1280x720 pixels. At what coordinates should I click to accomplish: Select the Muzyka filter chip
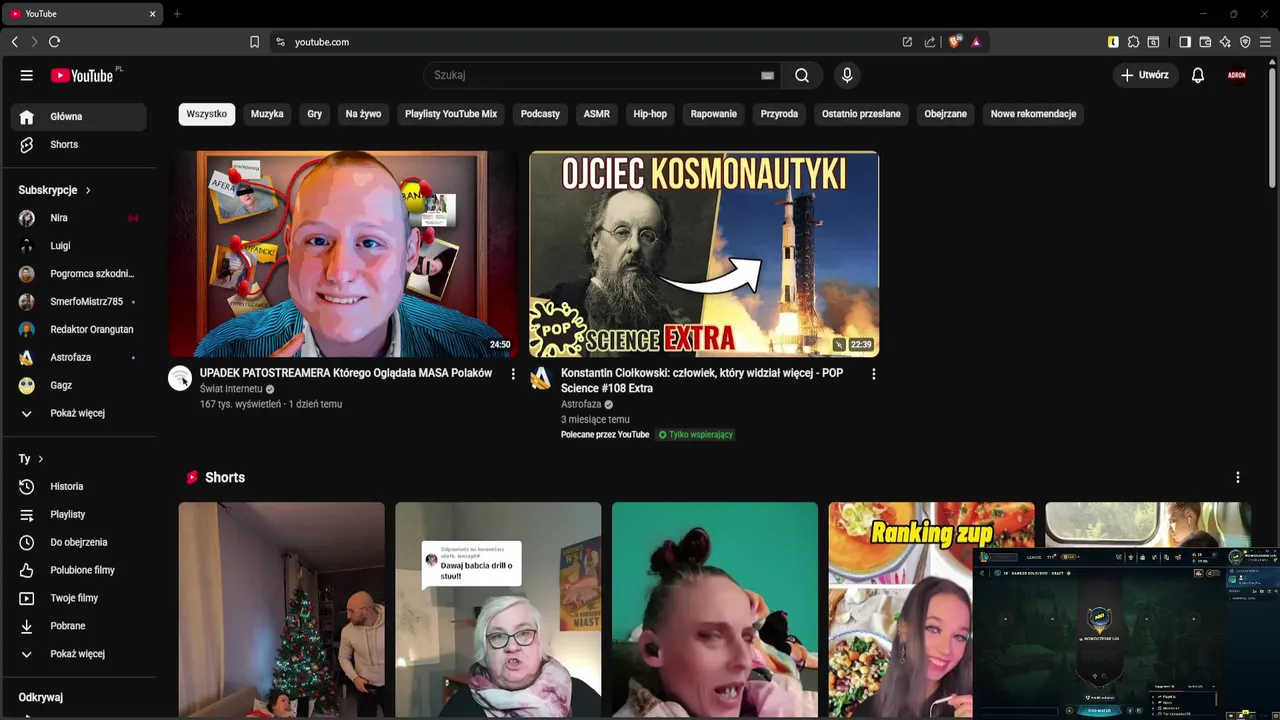pos(267,114)
